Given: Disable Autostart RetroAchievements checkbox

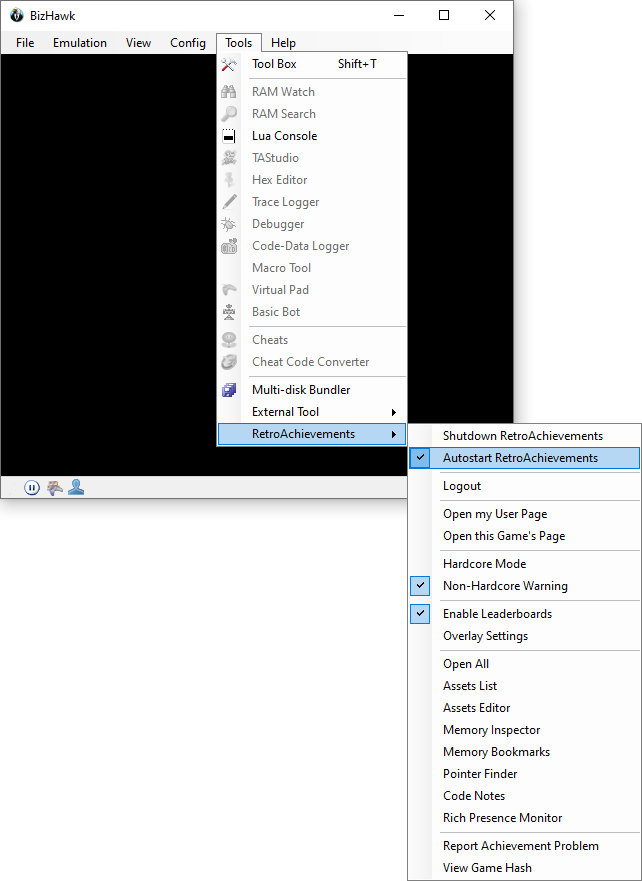Looking at the screenshot, I should click(422, 458).
